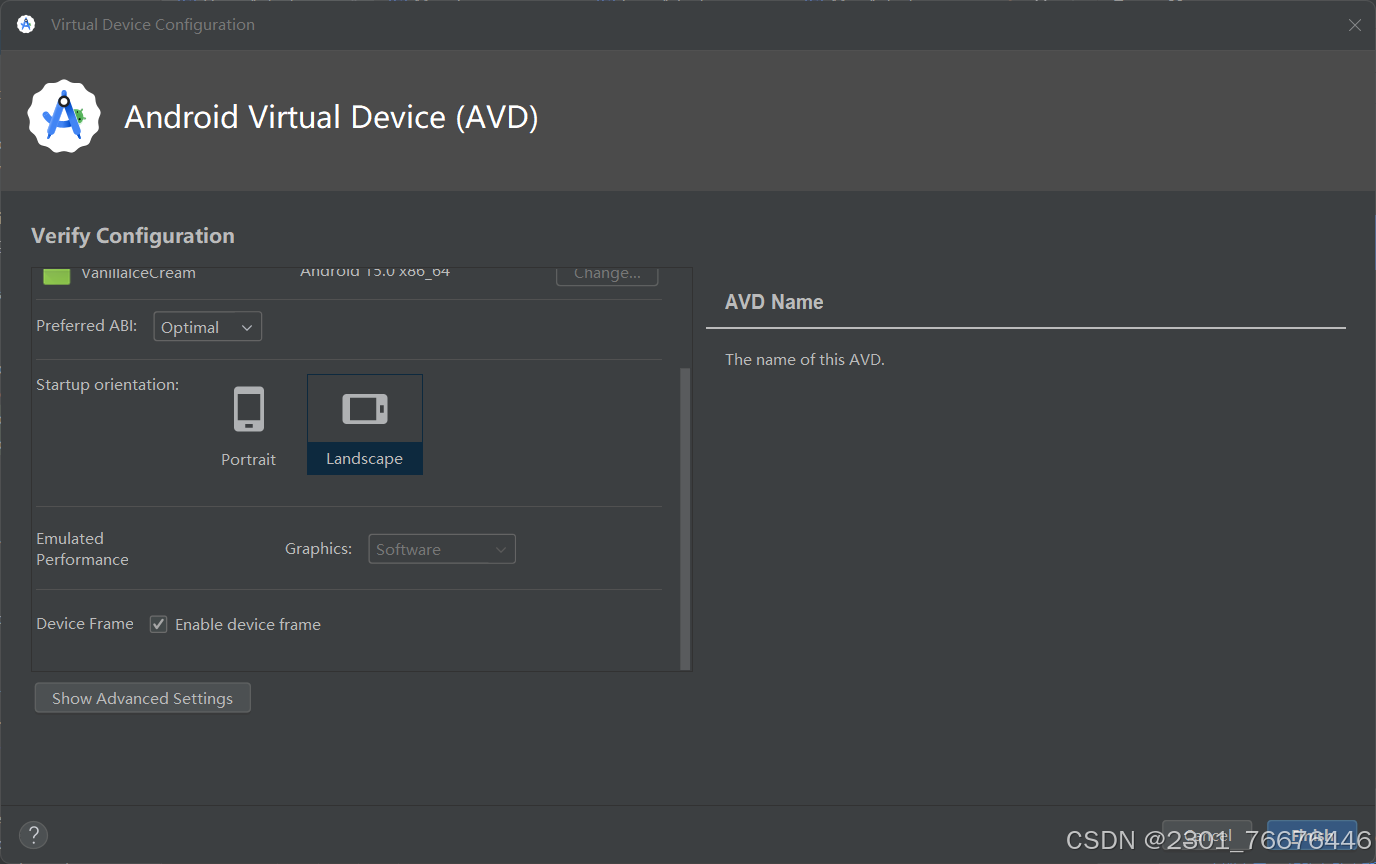The height and width of the screenshot is (864, 1376).
Task: Select Portrait startup orientation
Action: [x=249, y=425]
